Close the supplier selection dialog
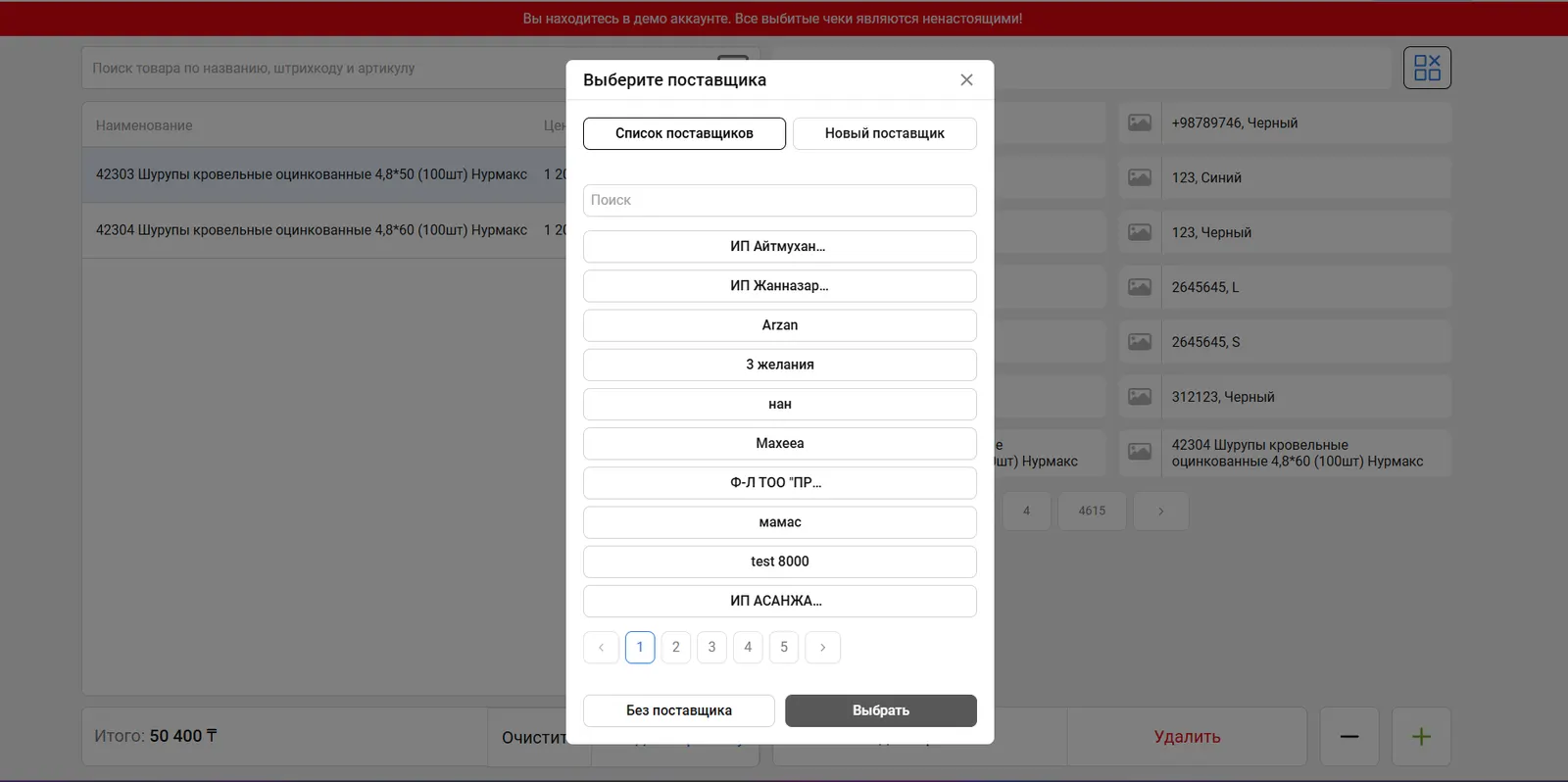The height and width of the screenshot is (782, 1568). [966, 80]
